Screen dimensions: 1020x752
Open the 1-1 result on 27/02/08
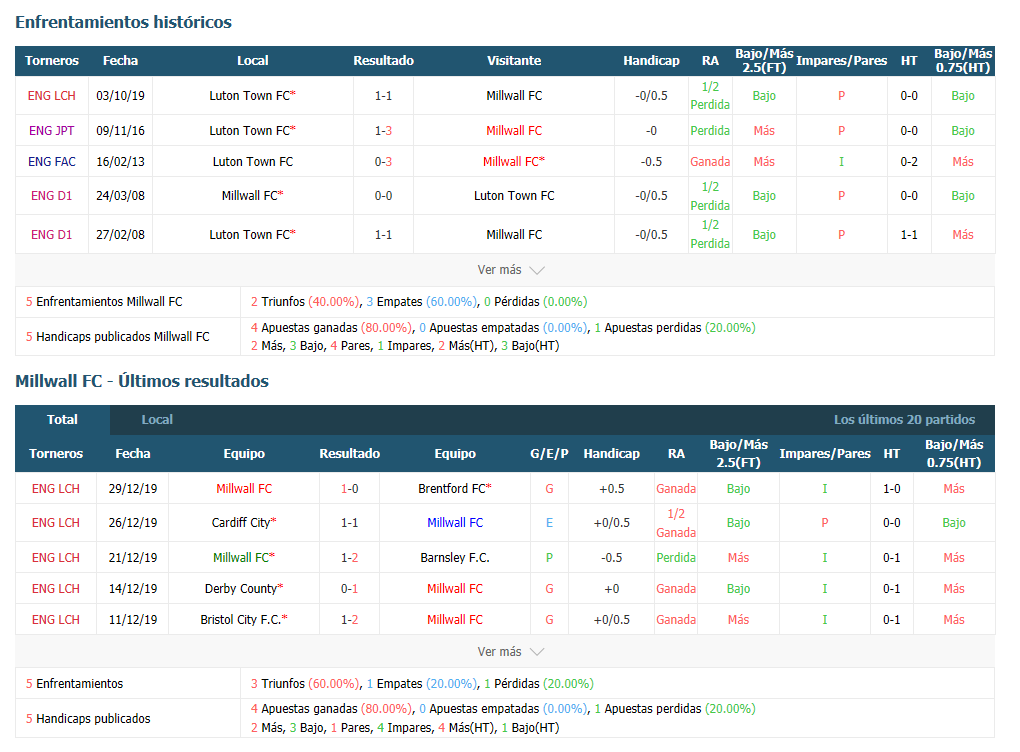point(383,235)
